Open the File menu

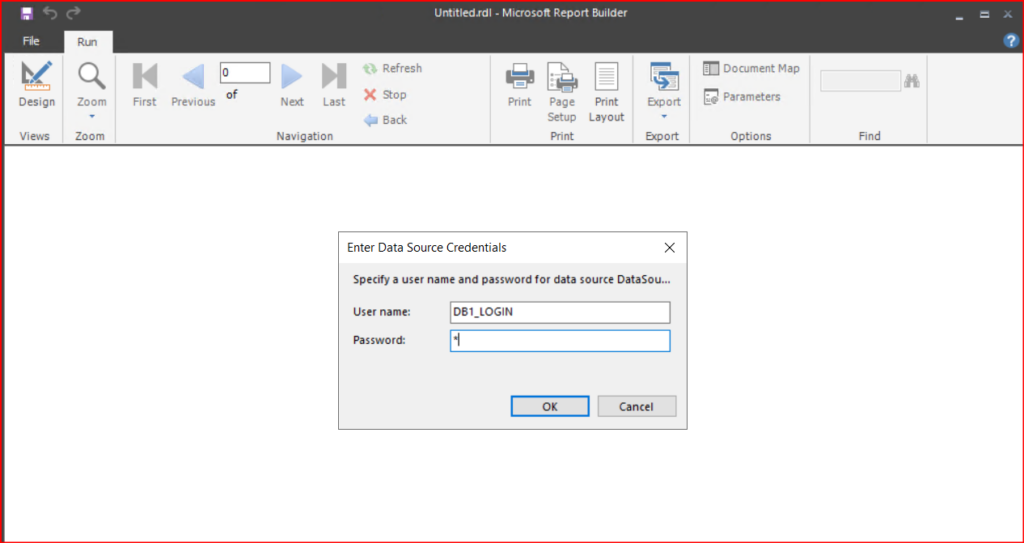click(x=31, y=42)
